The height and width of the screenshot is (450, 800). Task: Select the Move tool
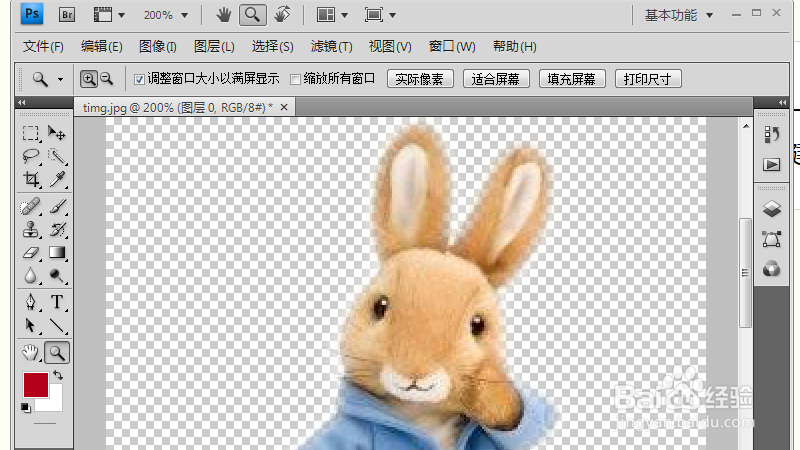pyautogui.click(x=57, y=133)
